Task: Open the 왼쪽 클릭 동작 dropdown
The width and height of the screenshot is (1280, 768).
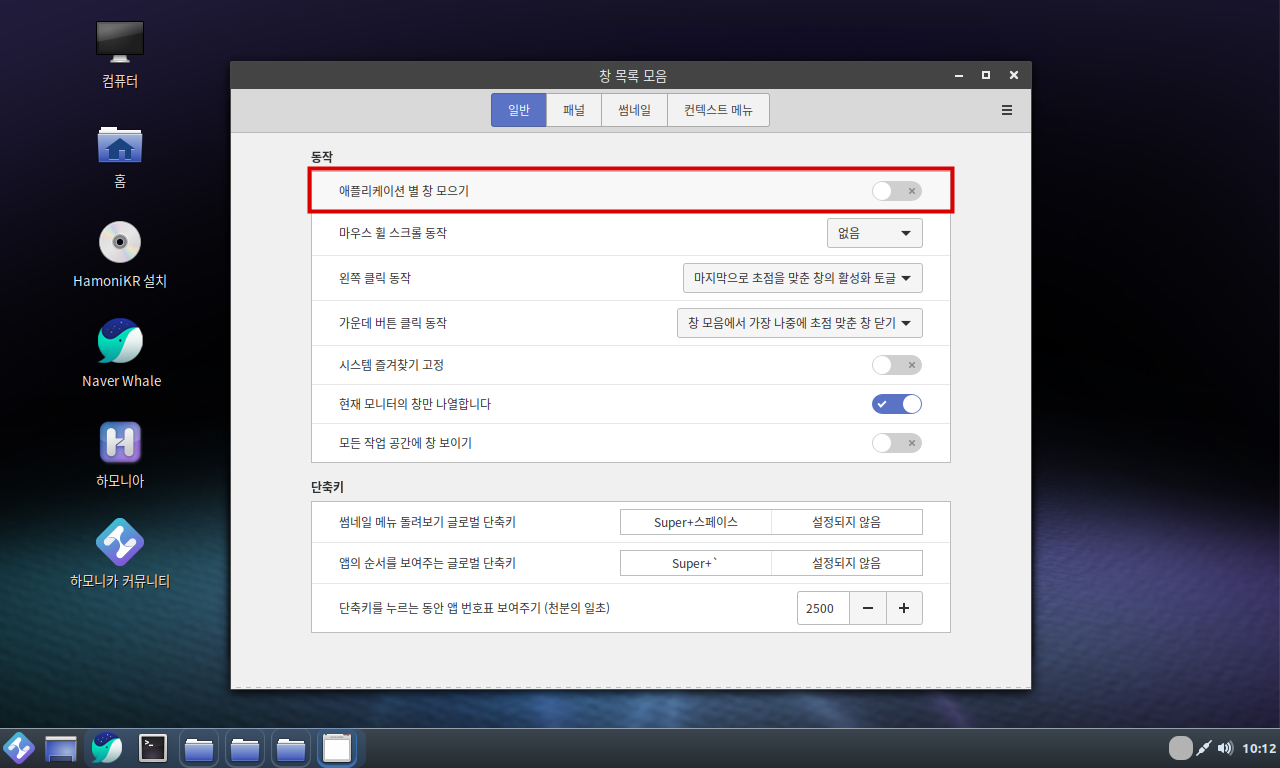Action: coord(803,278)
